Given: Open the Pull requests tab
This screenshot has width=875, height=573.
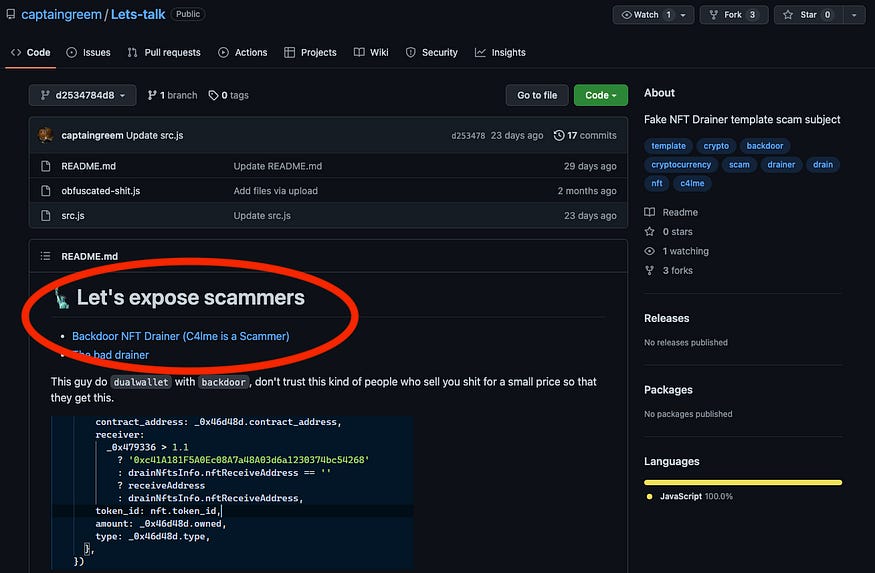Looking at the screenshot, I should click(164, 52).
